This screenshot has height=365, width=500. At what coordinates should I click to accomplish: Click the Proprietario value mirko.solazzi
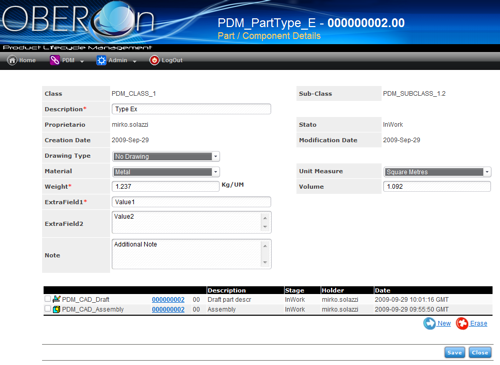pyautogui.click(x=130, y=125)
